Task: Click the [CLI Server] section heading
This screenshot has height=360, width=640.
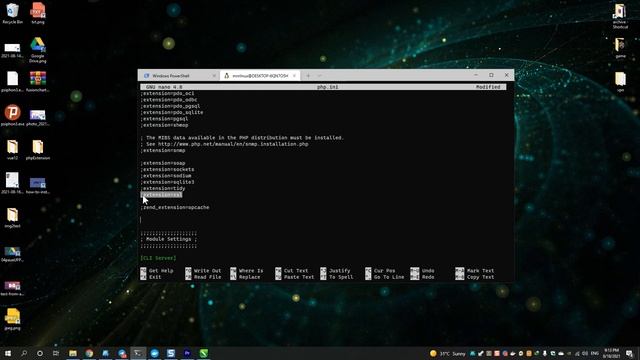Action: click(x=158, y=258)
